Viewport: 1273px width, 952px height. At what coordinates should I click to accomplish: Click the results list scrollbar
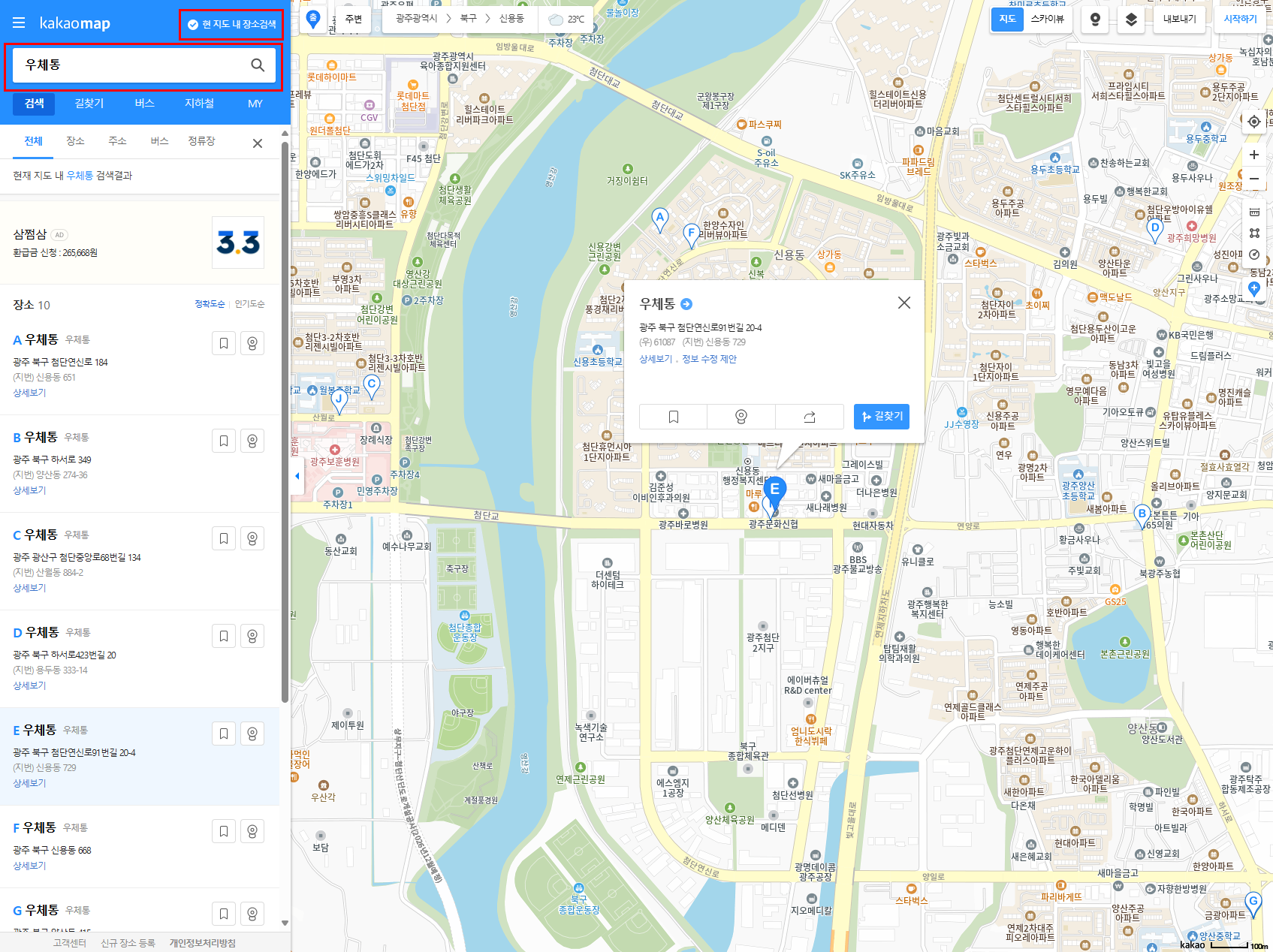tap(285, 420)
